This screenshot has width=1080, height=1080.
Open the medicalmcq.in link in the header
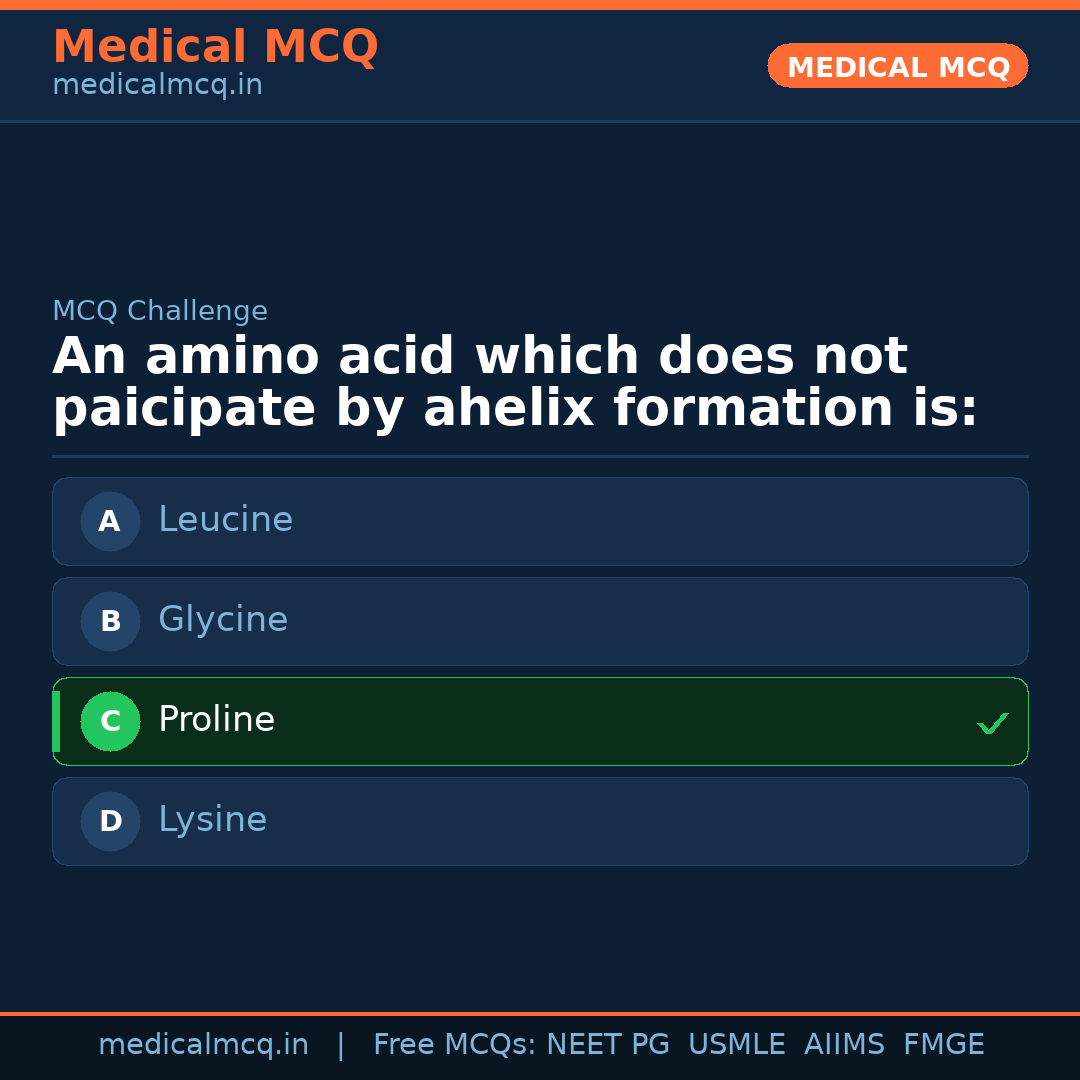point(157,86)
